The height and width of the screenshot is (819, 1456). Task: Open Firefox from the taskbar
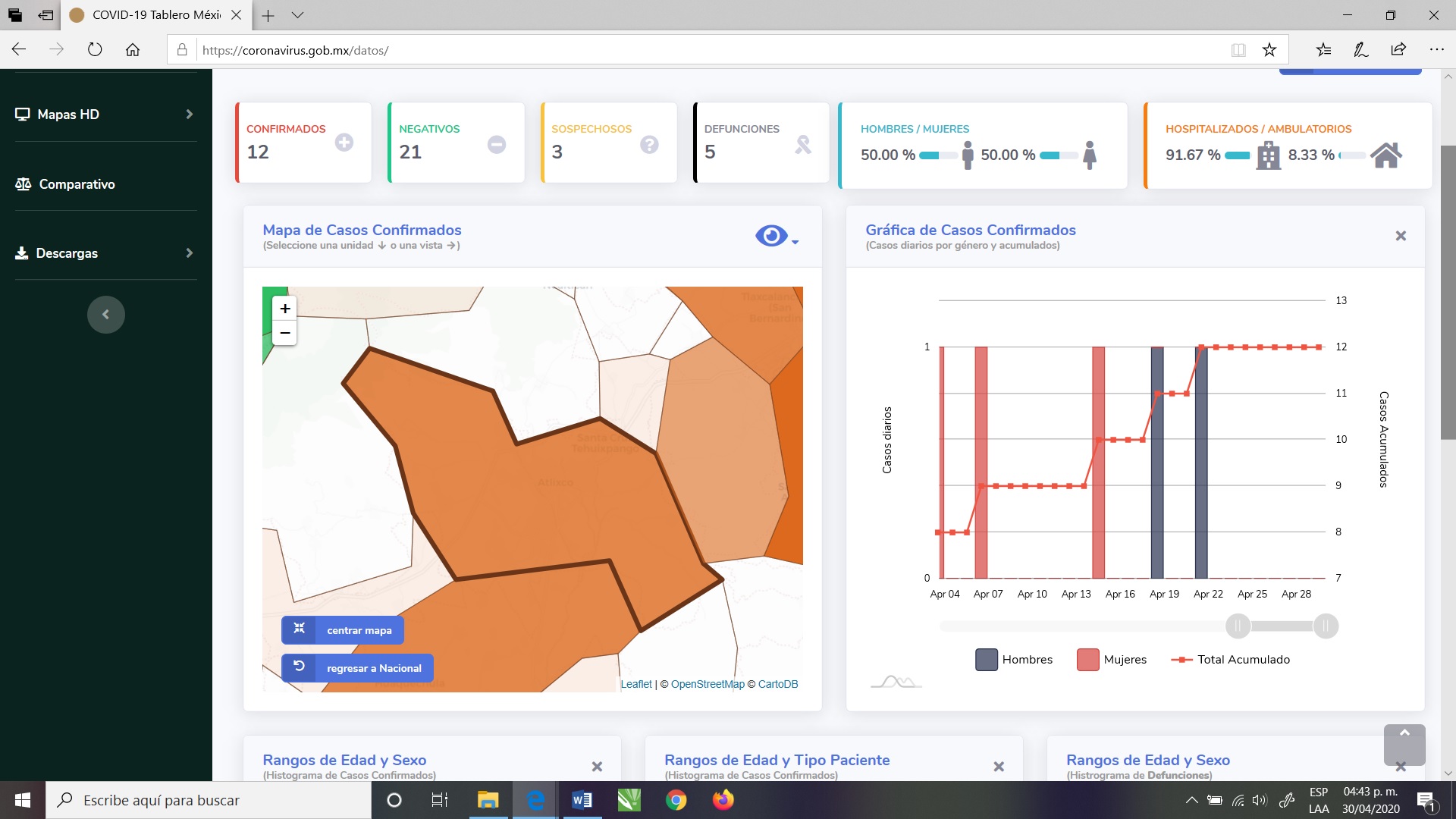pos(723,800)
